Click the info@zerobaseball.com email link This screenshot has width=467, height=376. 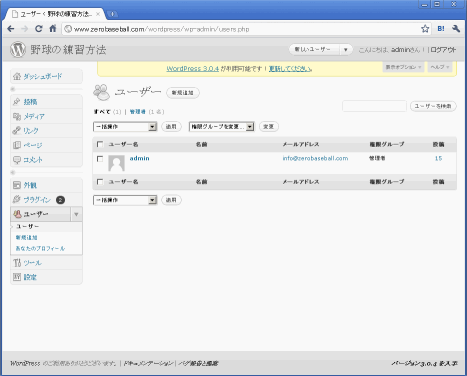[315, 158]
